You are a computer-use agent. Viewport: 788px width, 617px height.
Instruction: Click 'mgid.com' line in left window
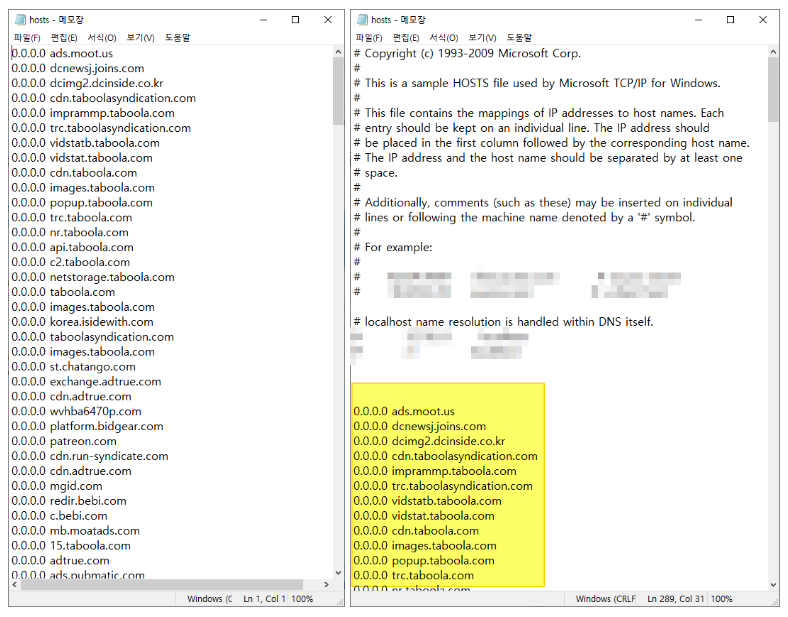click(57, 486)
